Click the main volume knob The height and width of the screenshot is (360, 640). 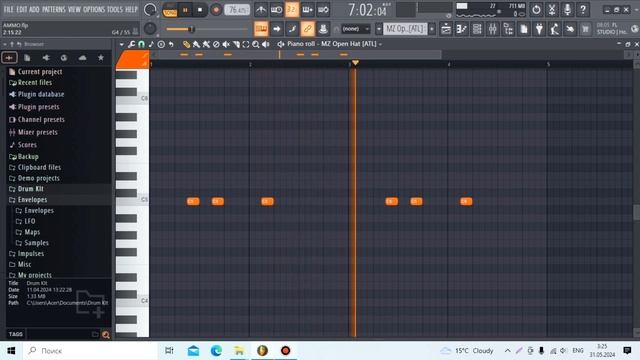point(150,10)
